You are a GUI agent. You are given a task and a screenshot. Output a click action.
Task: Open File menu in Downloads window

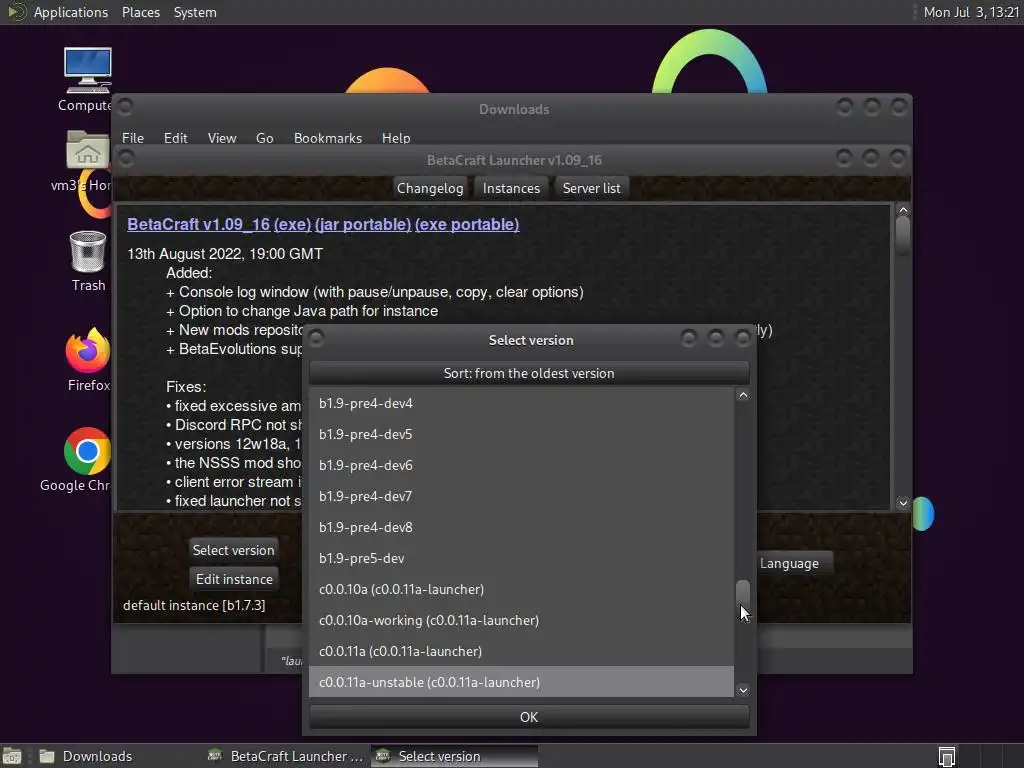[x=133, y=138]
